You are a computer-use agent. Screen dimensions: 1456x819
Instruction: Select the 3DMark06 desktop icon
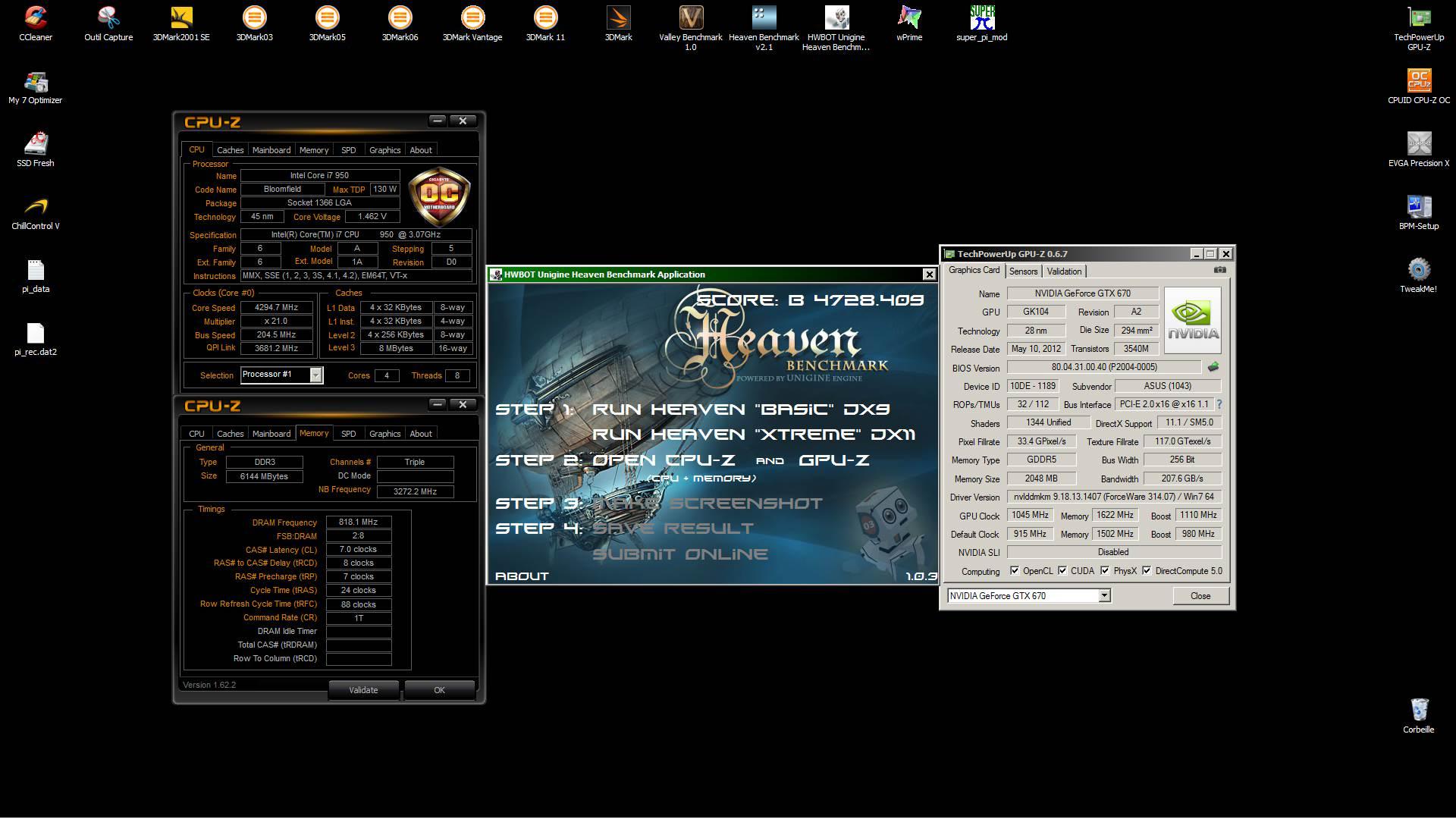pyautogui.click(x=400, y=24)
